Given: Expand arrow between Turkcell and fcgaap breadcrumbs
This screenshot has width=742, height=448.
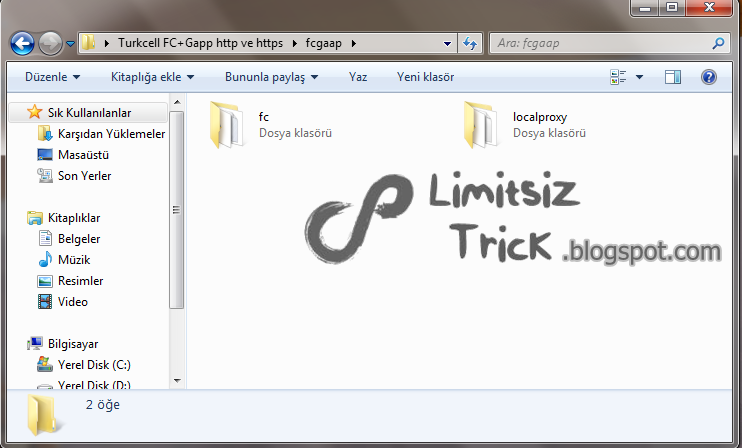Looking at the screenshot, I should point(295,43).
